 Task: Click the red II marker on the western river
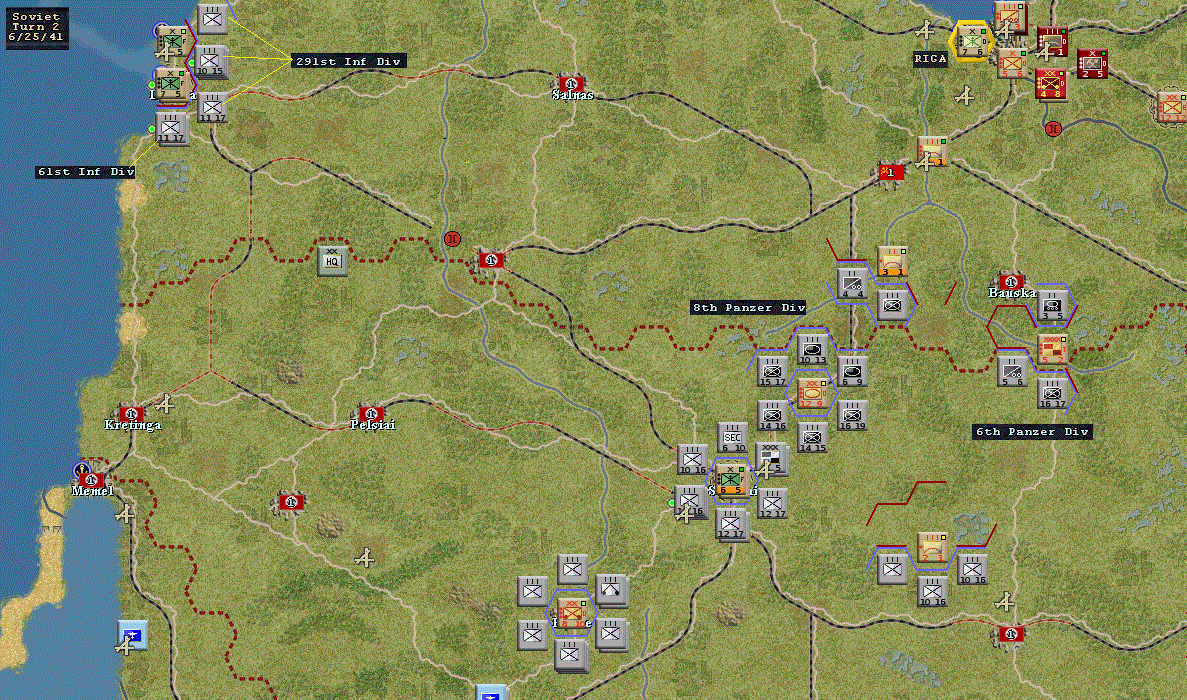click(452, 239)
